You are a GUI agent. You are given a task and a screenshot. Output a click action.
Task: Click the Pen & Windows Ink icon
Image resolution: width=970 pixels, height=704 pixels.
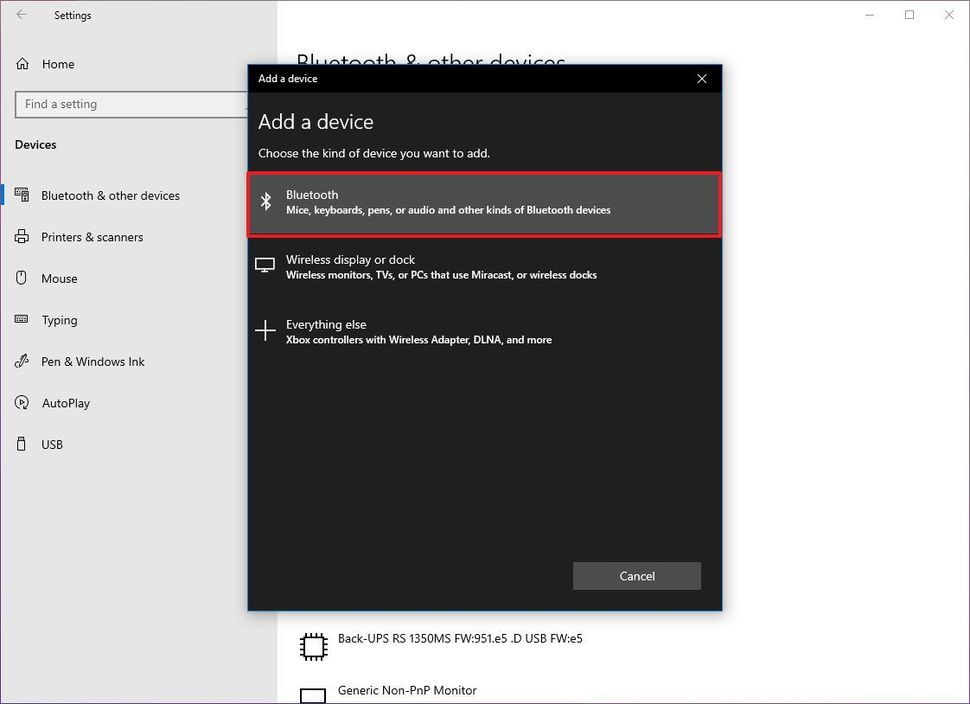click(22, 362)
